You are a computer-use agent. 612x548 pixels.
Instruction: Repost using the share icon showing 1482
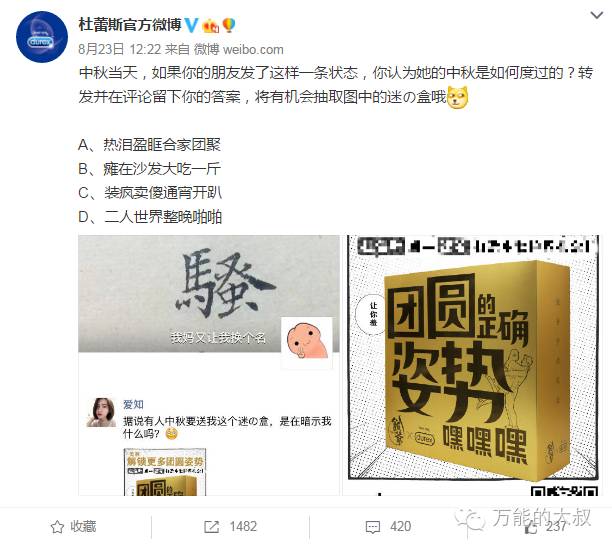(x=230, y=527)
